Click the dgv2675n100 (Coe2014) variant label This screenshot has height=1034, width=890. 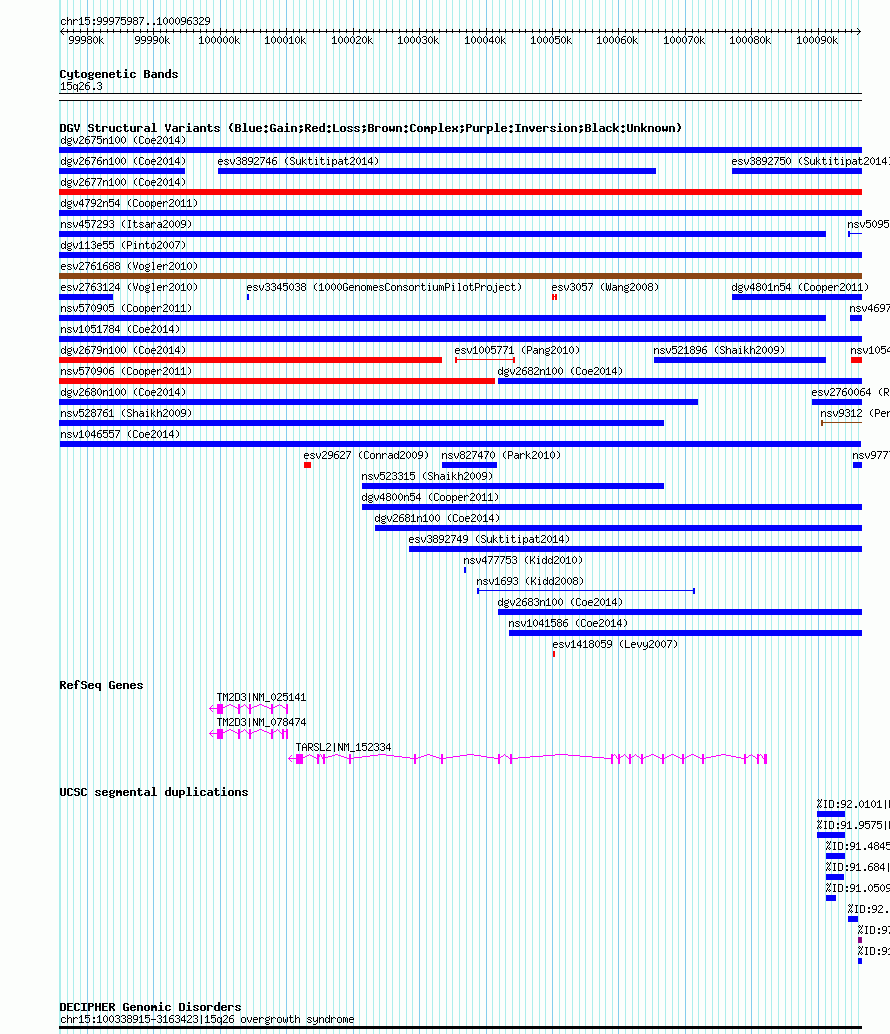click(123, 140)
